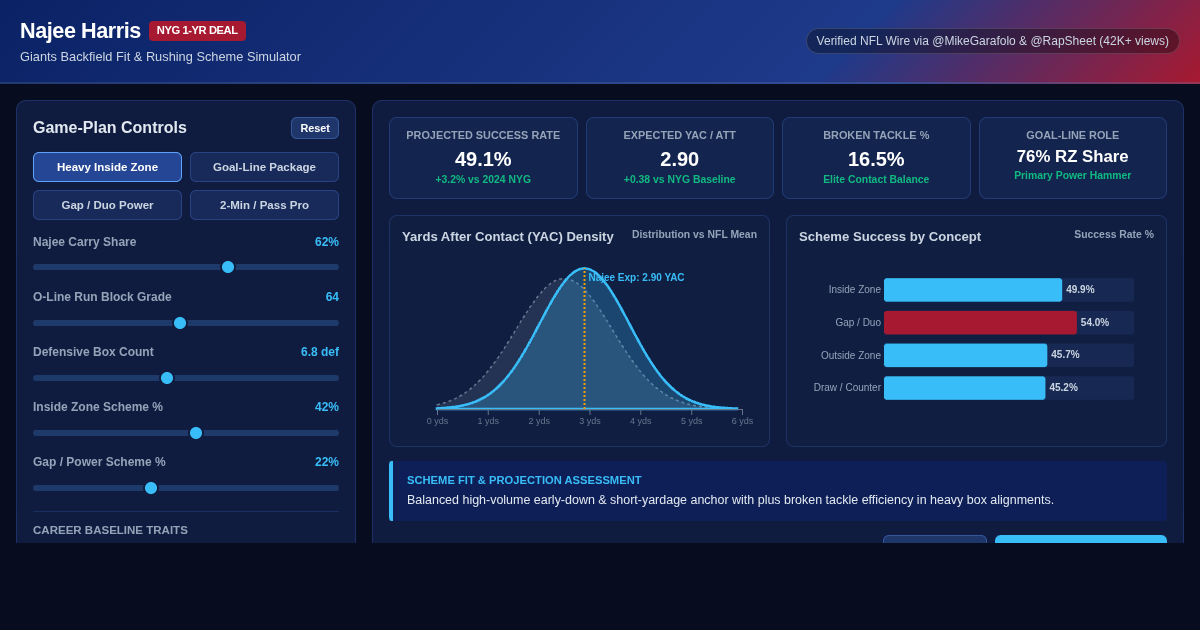Click the Defensive Box Count slider handle

click(x=167, y=378)
